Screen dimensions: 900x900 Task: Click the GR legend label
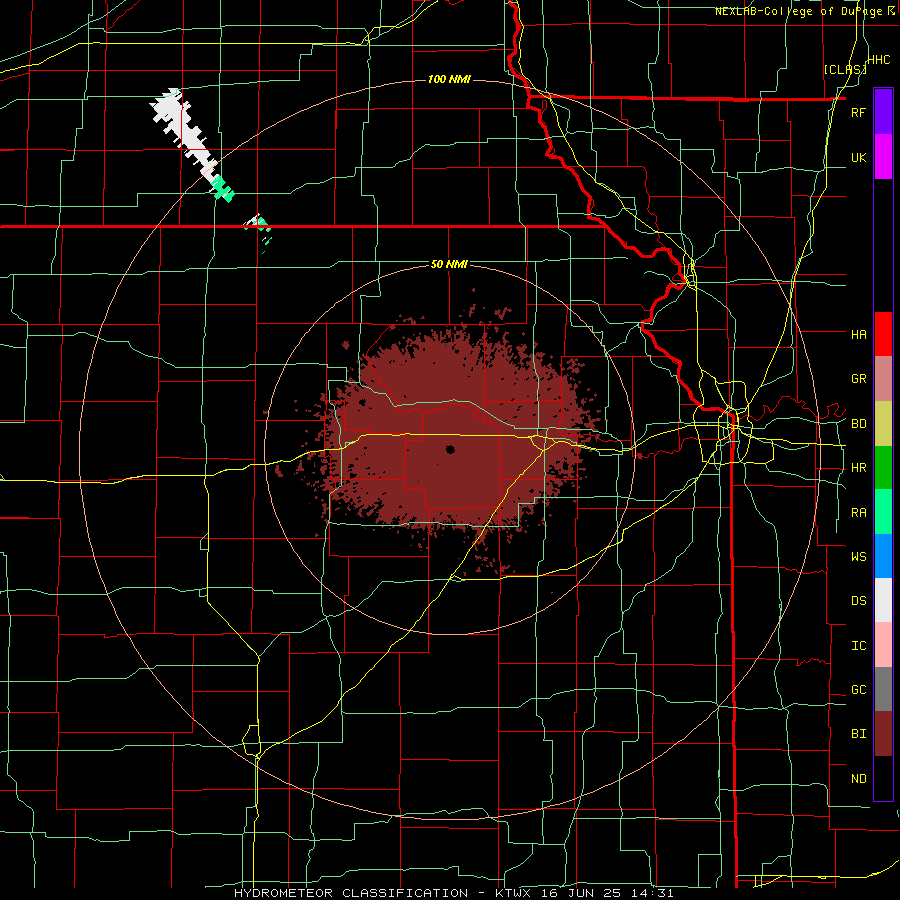858,379
